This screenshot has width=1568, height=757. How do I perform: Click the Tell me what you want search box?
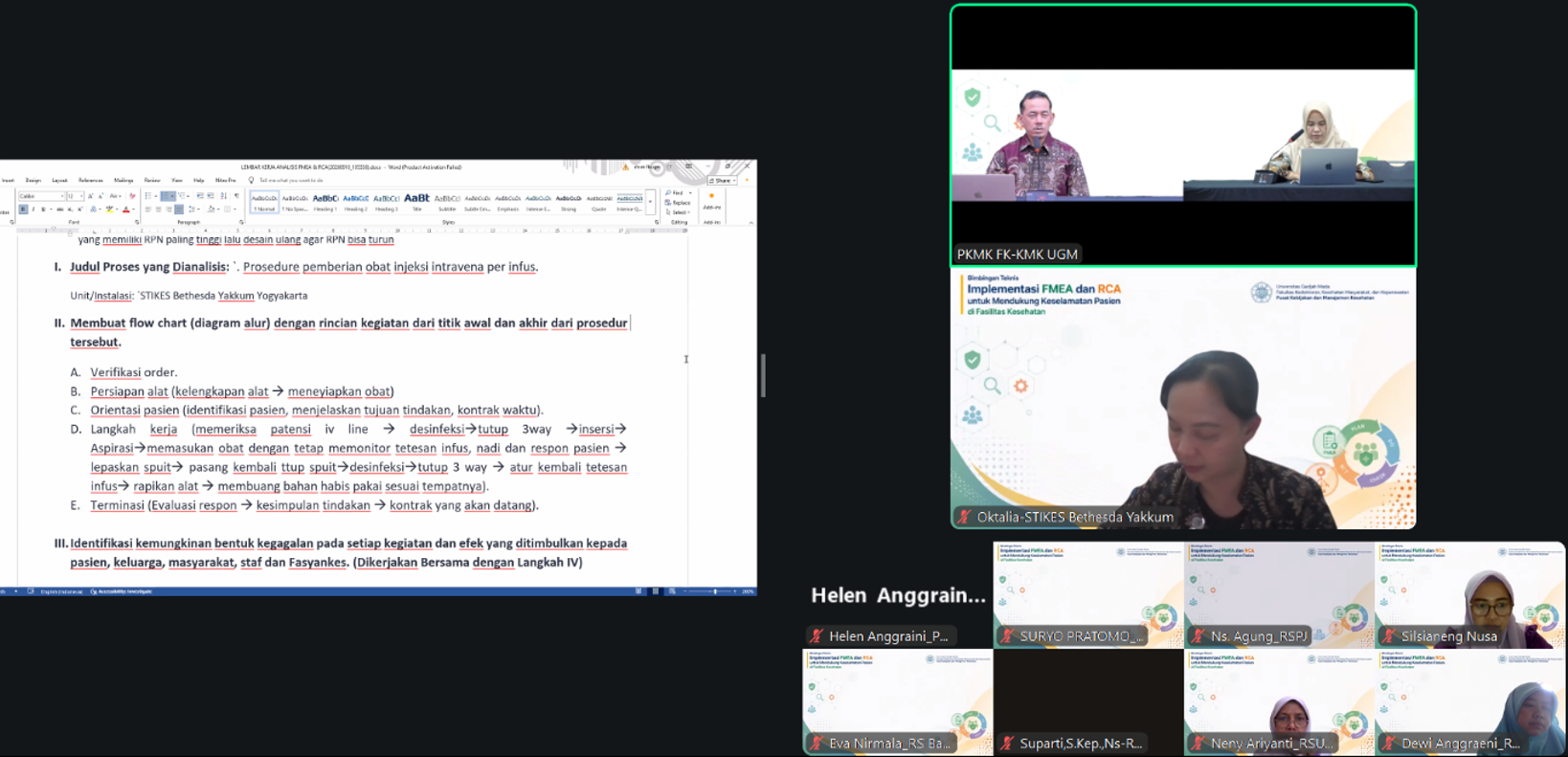pyautogui.click(x=291, y=180)
